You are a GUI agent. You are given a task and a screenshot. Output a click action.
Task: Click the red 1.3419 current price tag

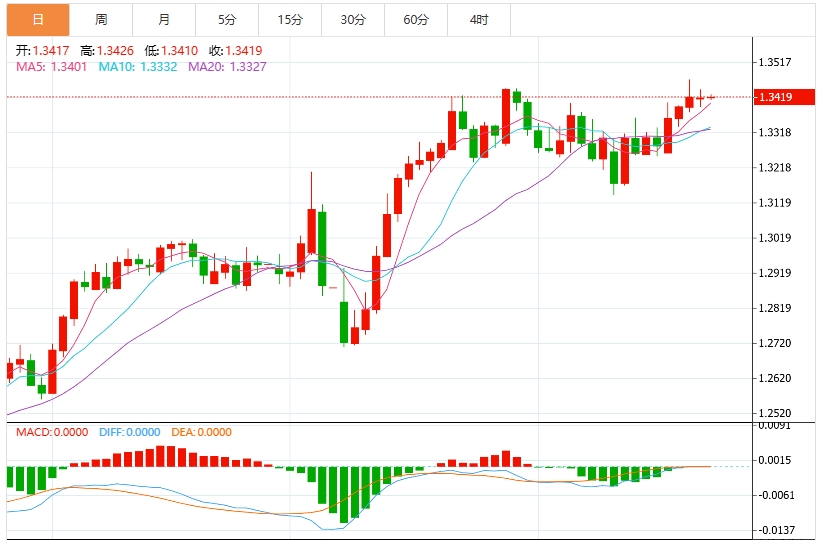(x=776, y=97)
